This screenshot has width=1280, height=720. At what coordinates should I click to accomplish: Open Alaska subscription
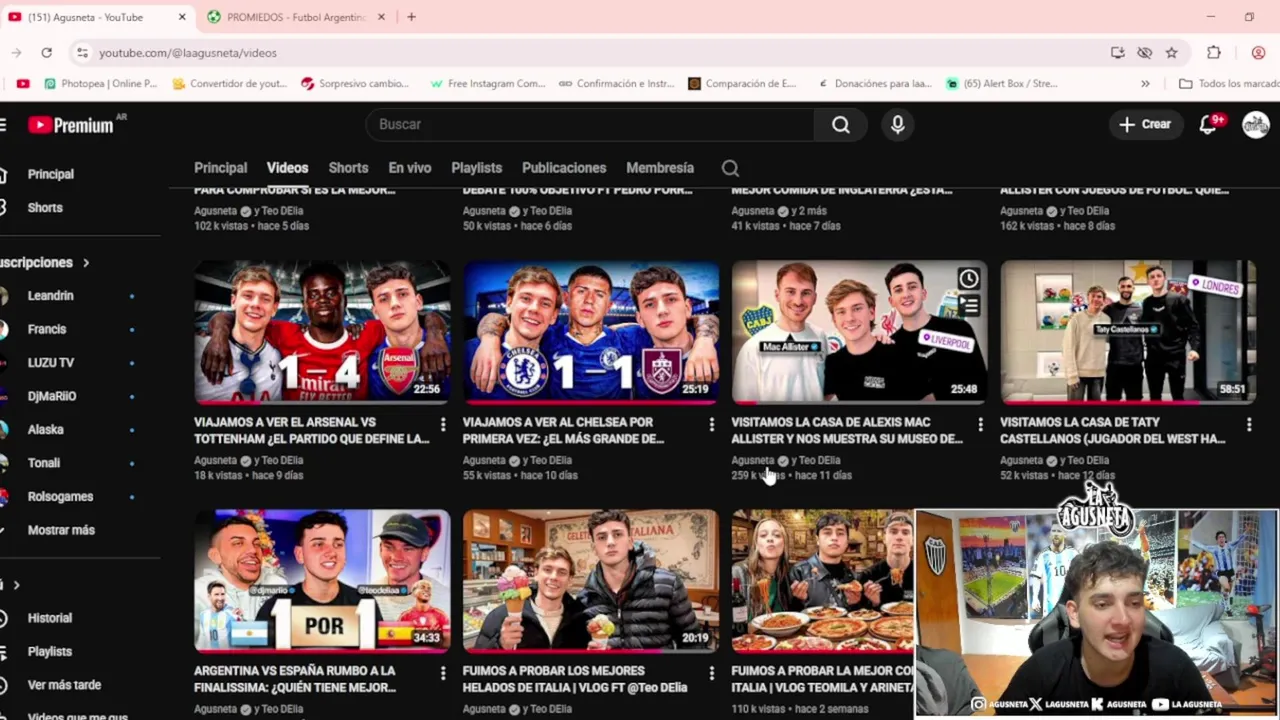45,430
